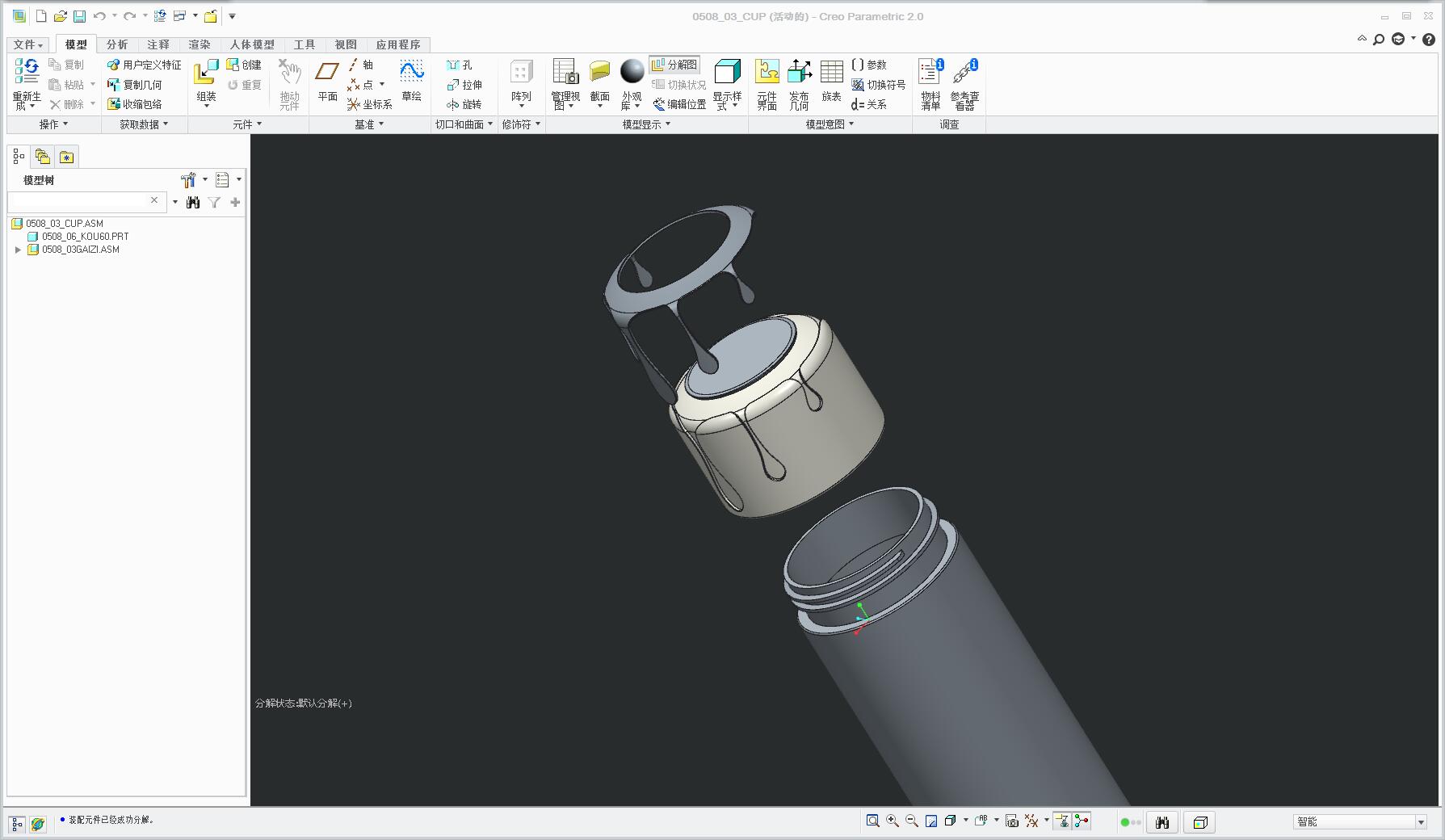Viewport: 1445px width, 840px height.
Task: Click the 参数 button
Action: point(869,65)
